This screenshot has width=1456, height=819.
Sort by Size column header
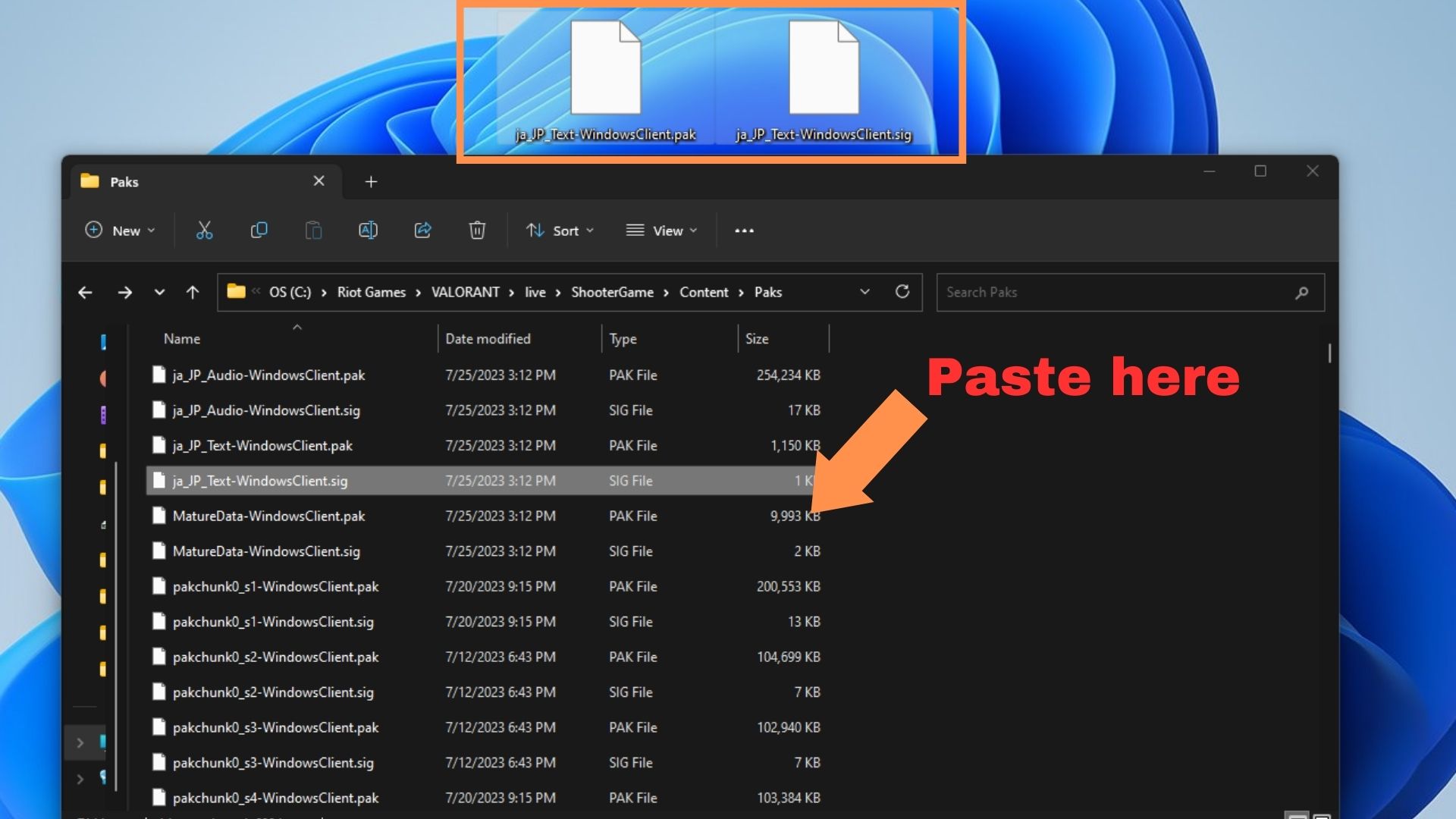tap(757, 339)
